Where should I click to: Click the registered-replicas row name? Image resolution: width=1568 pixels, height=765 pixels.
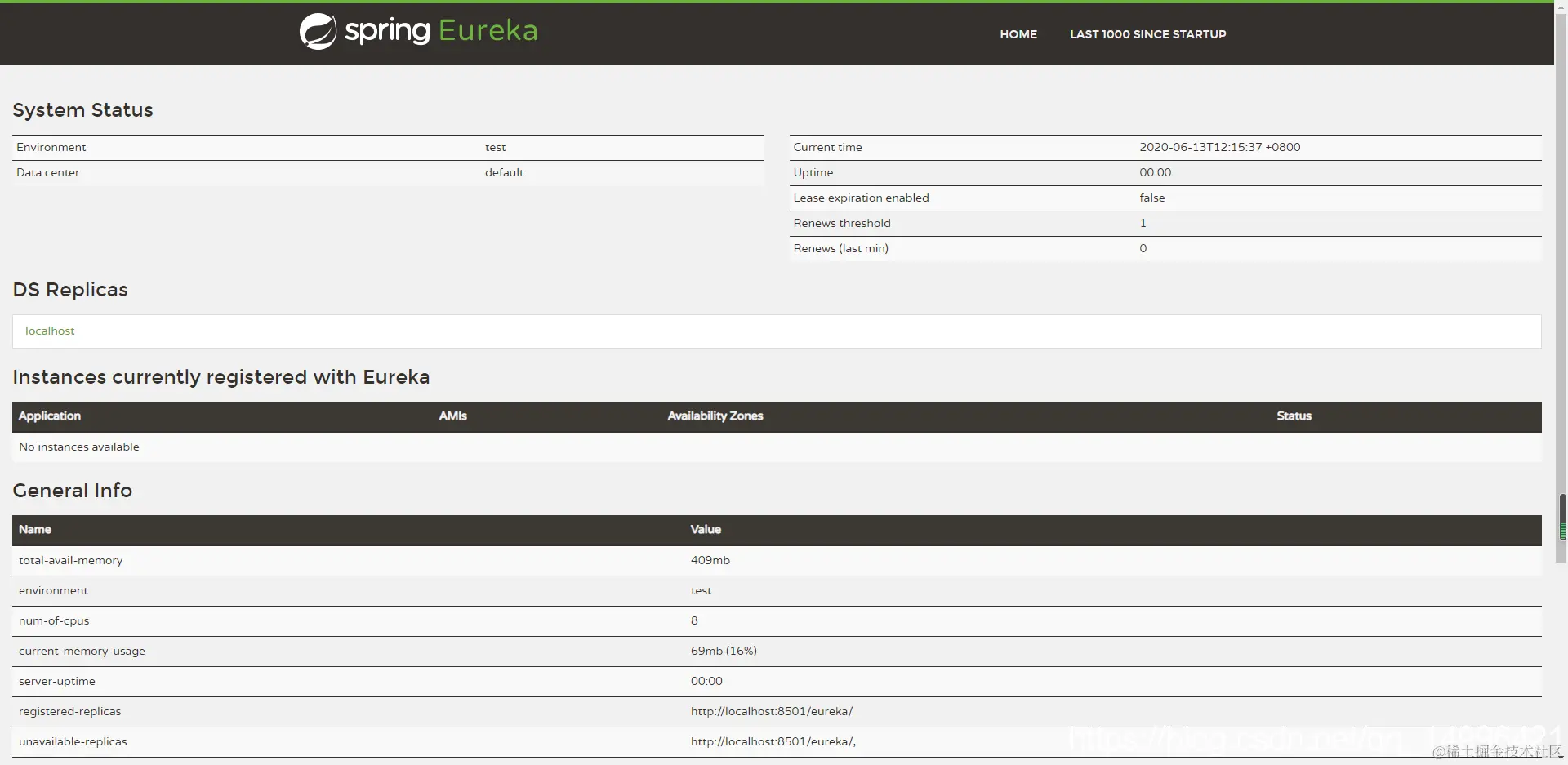[x=69, y=711]
